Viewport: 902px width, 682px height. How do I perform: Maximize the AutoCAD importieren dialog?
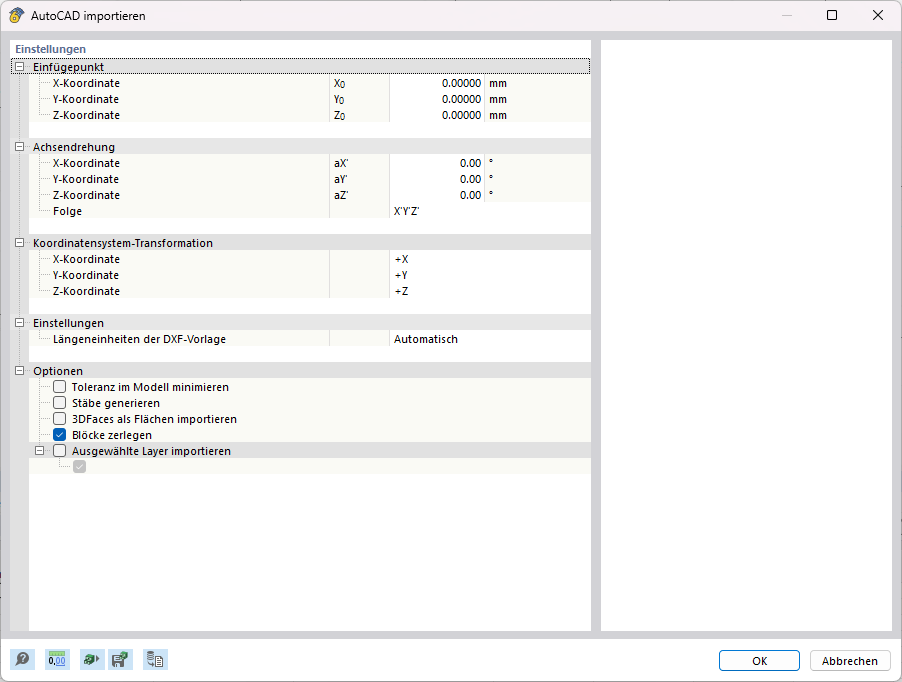point(832,16)
